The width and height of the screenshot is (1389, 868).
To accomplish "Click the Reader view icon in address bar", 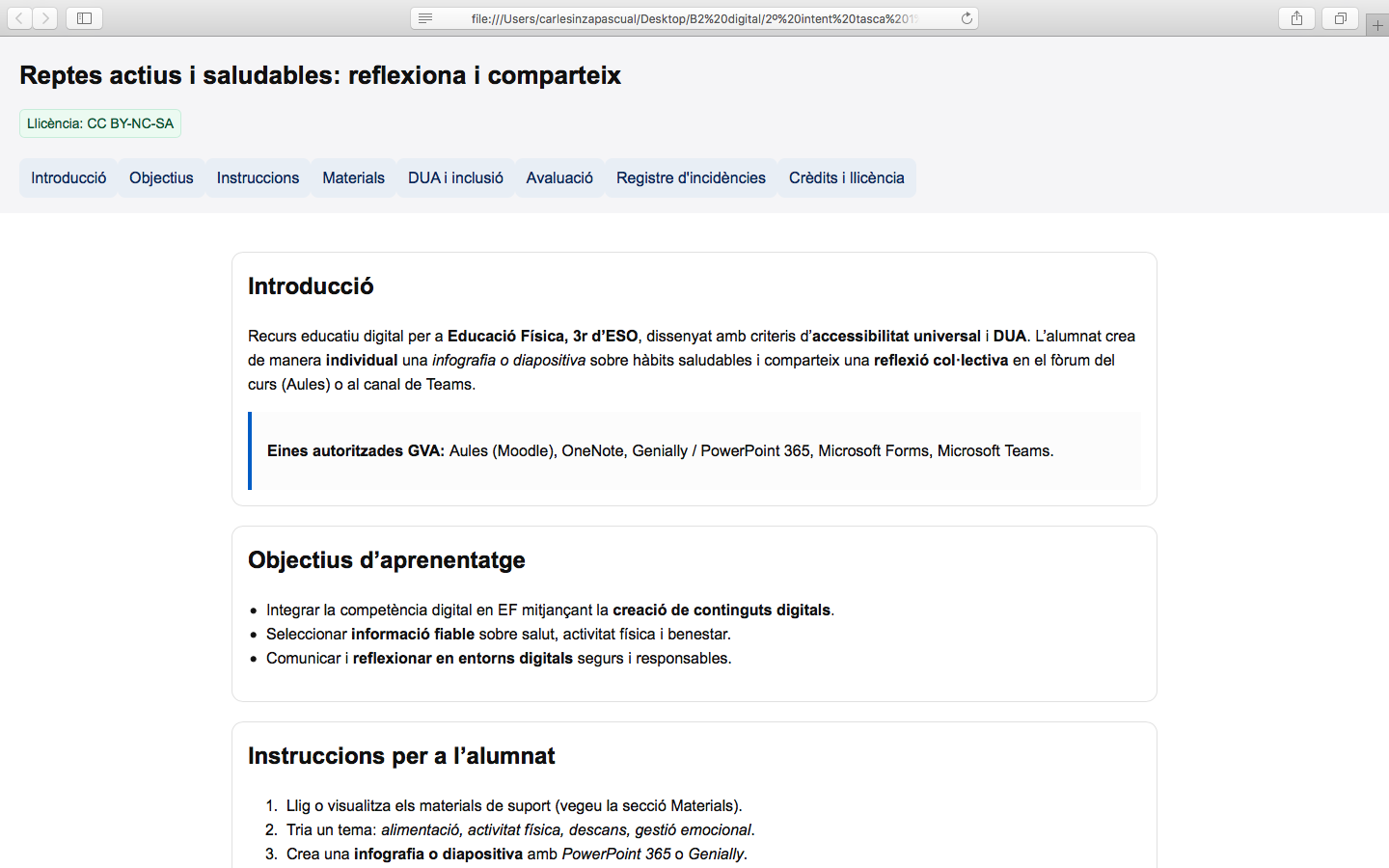I will point(425,18).
